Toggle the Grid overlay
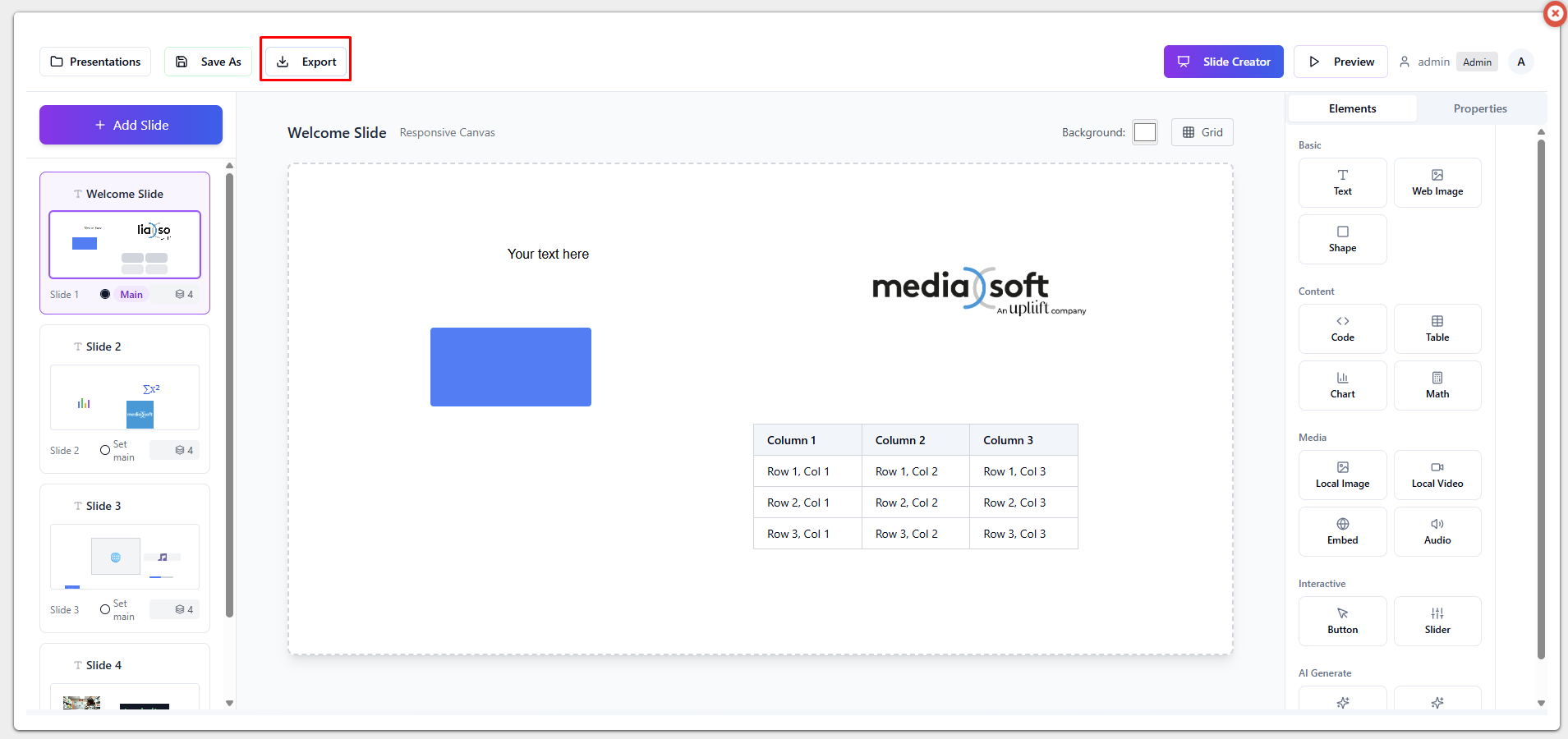The height and width of the screenshot is (739, 1568). point(1202,132)
